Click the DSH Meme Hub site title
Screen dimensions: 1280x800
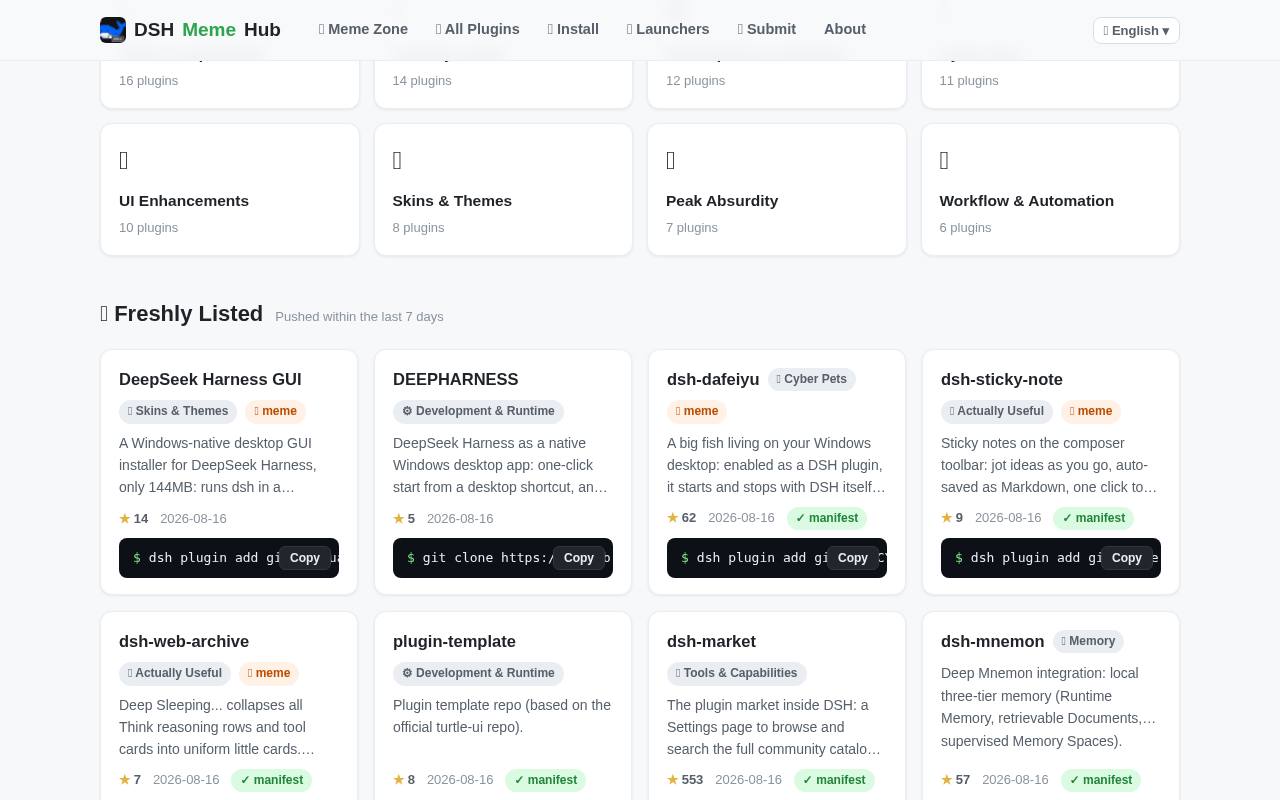[x=207, y=30]
